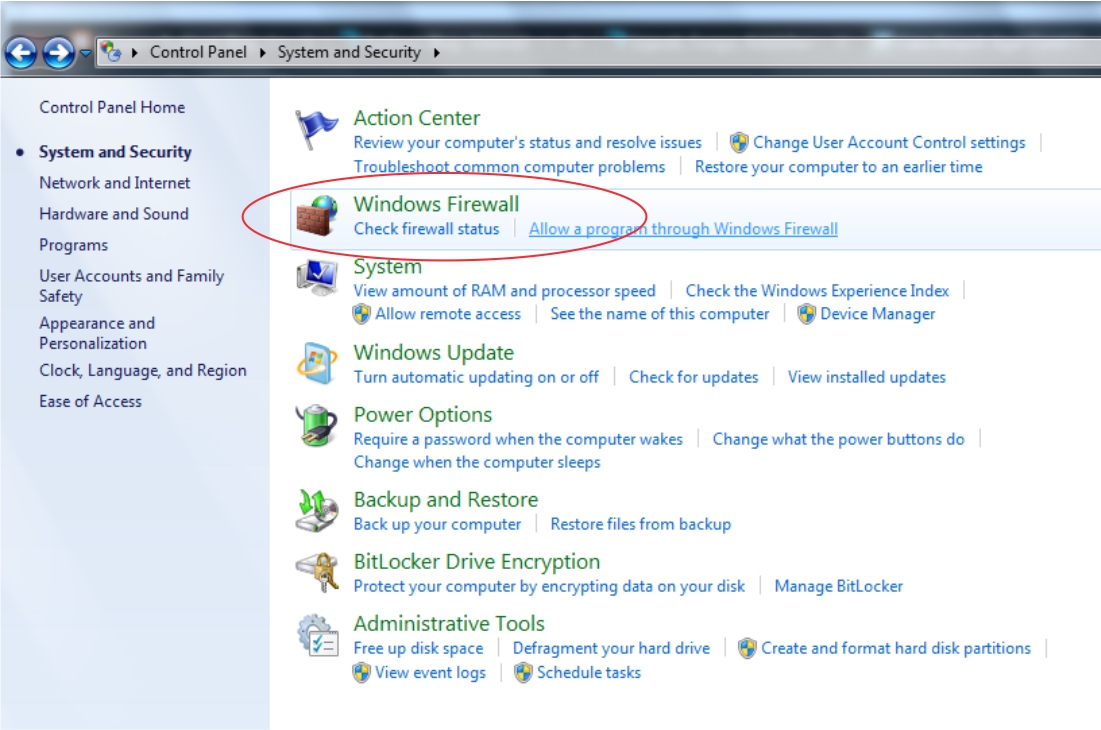Open Ease of Access category
This screenshot has height=730, width=1101.
pyautogui.click(x=91, y=402)
